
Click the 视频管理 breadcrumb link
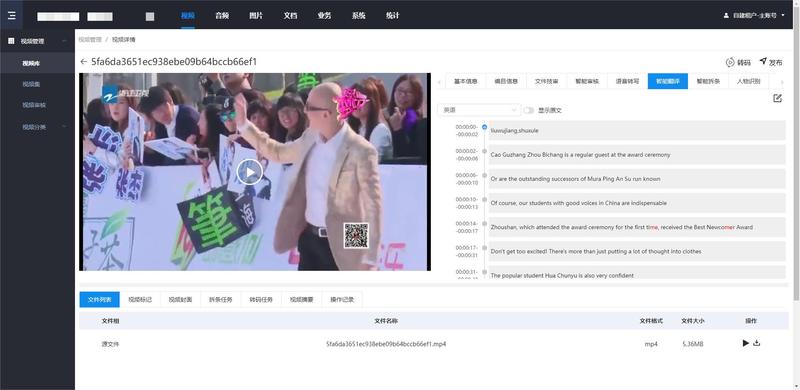[90, 39]
